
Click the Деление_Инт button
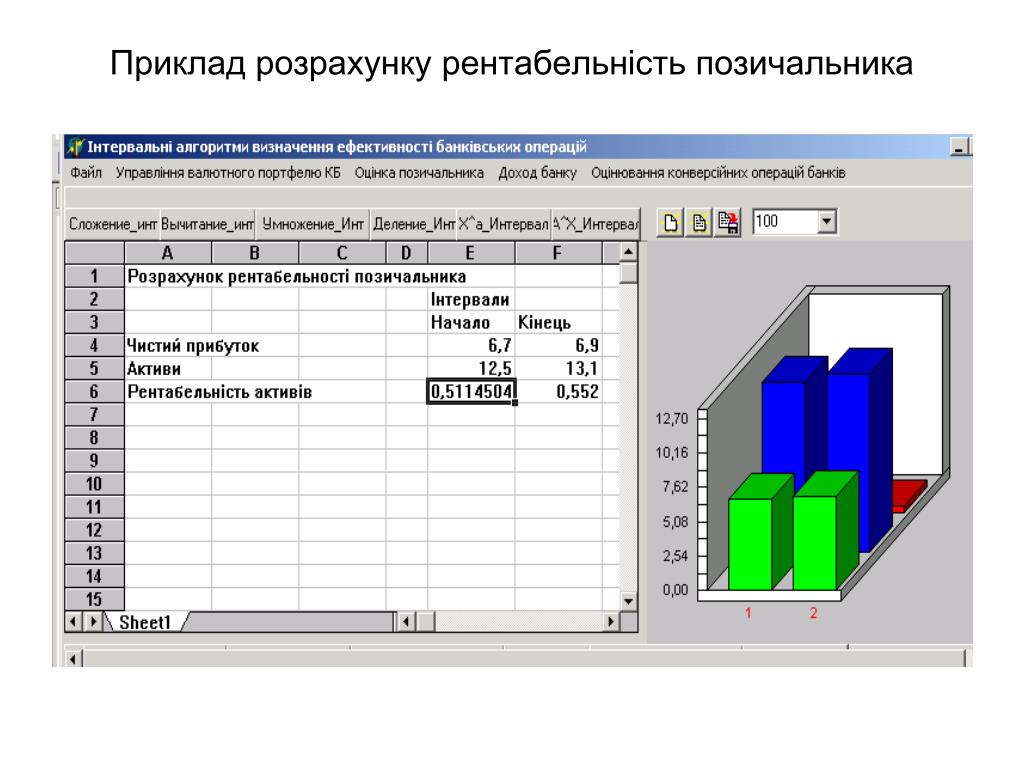(413, 224)
